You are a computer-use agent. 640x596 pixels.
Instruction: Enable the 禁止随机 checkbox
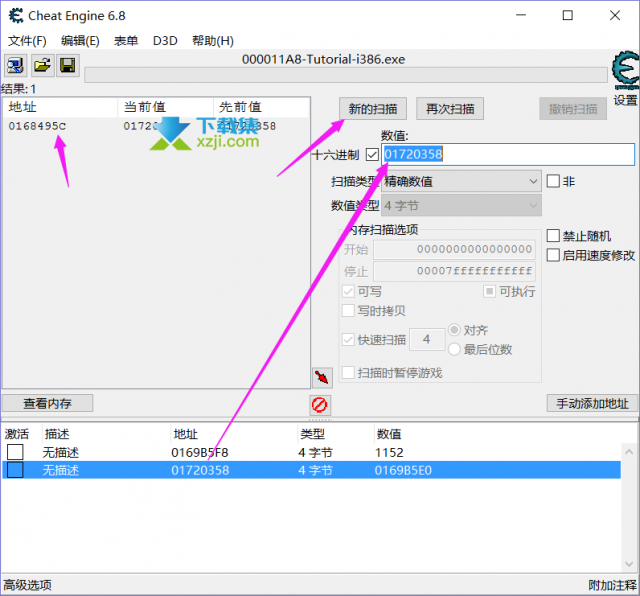pyautogui.click(x=553, y=236)
